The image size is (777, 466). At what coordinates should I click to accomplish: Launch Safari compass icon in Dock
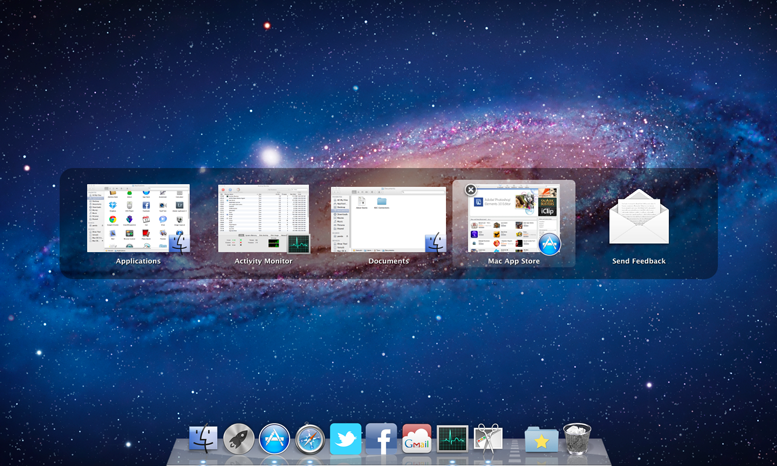(x=310, y=439)
